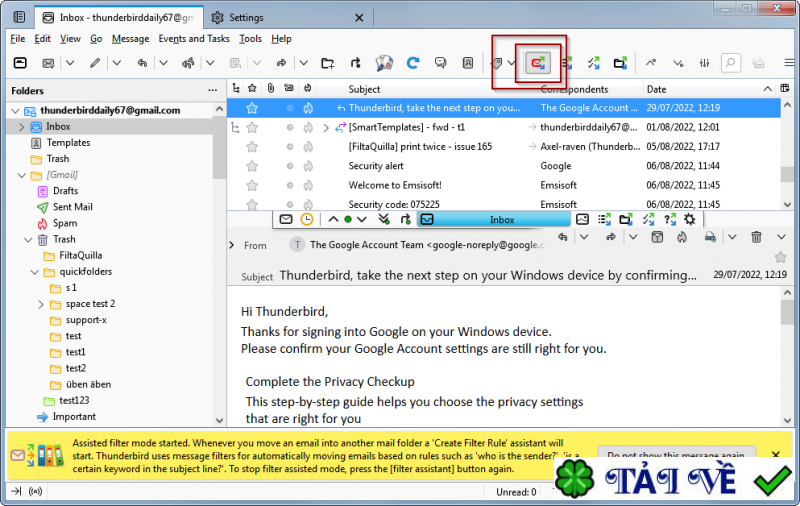Open the Tools menu

point(251,39)
